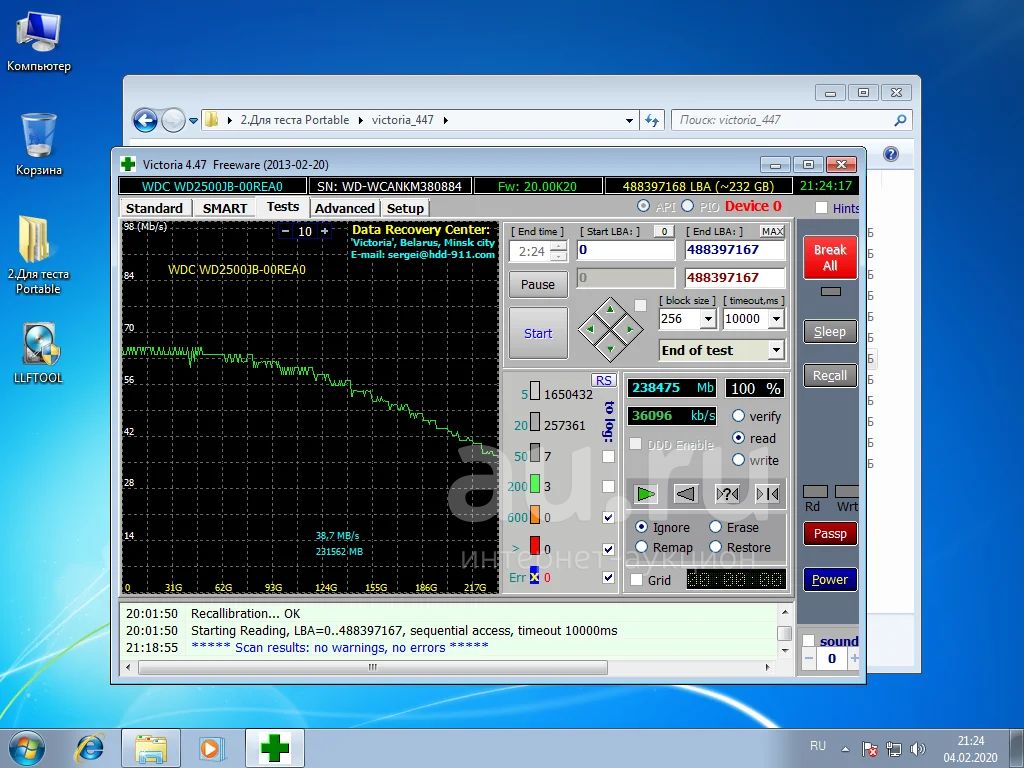Click the volume speaker tray icon
The image size is (1024, 768).
(x=918, y=749)
